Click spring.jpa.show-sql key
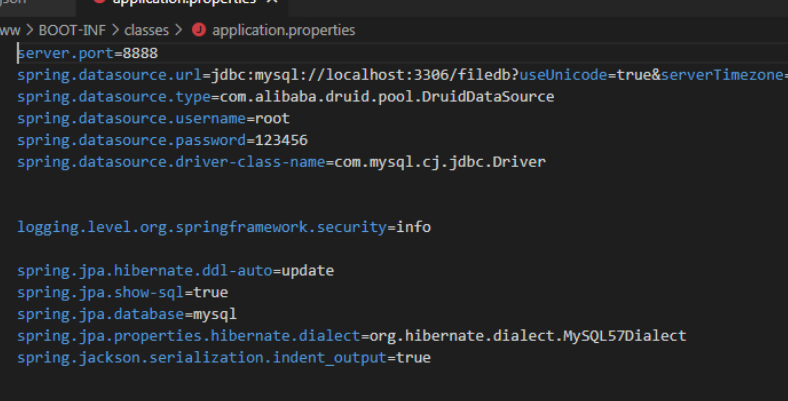Image resolution: width=788 pixels, height=401 pixels. point(101,292)
